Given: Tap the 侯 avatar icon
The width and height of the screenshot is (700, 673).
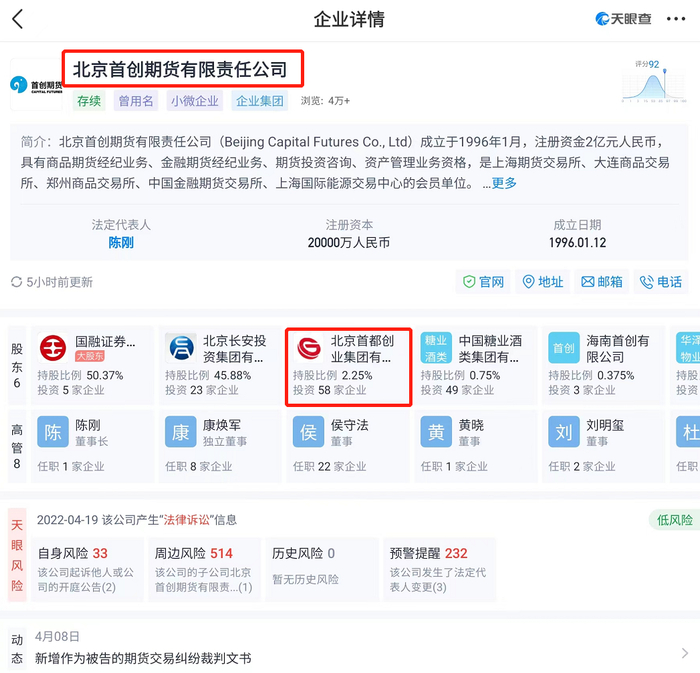Looking at the screenshot, I should click(x=308, y=432).
